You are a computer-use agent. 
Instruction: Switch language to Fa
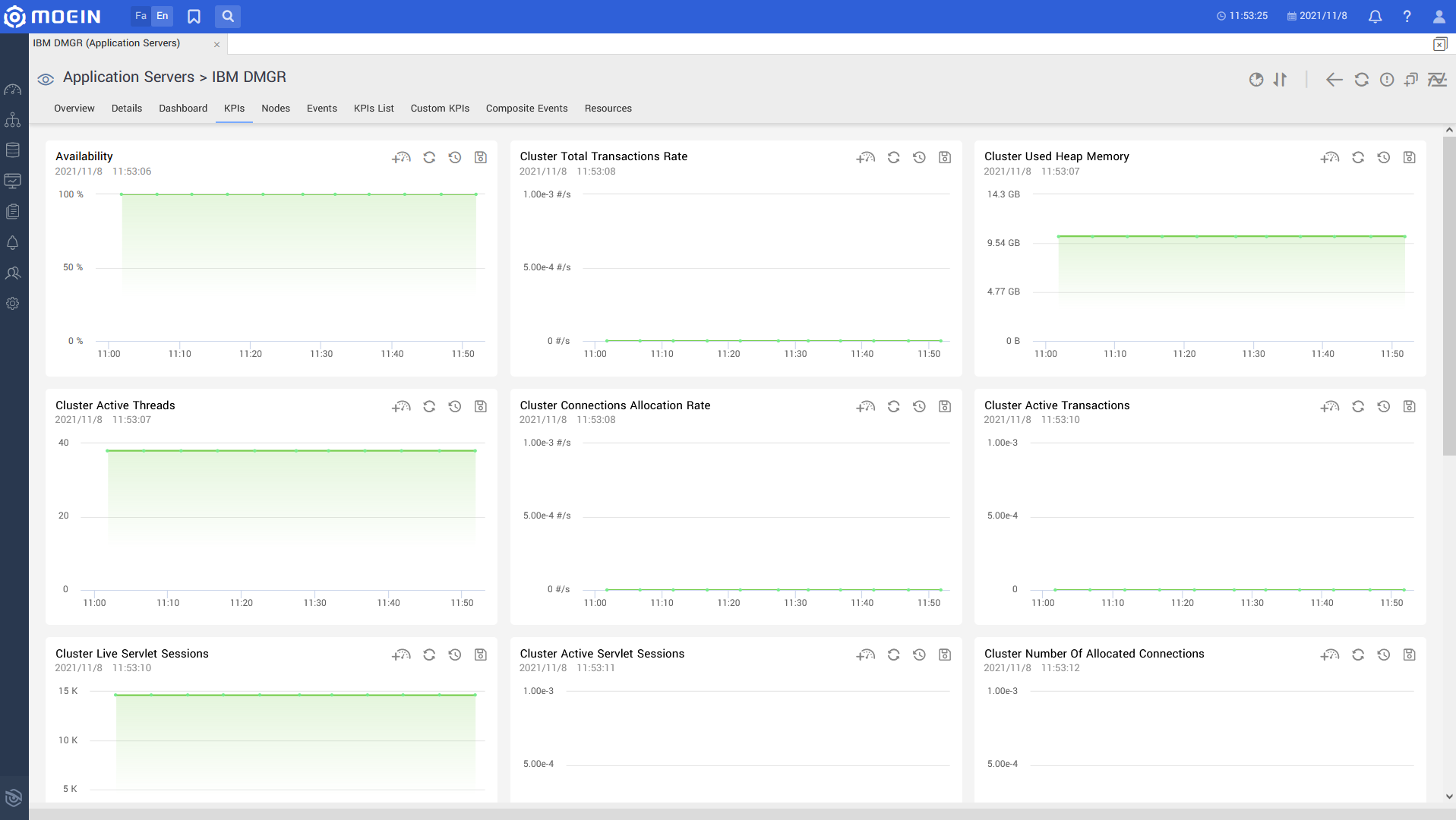pyautogui.click(x=141, y=16)
